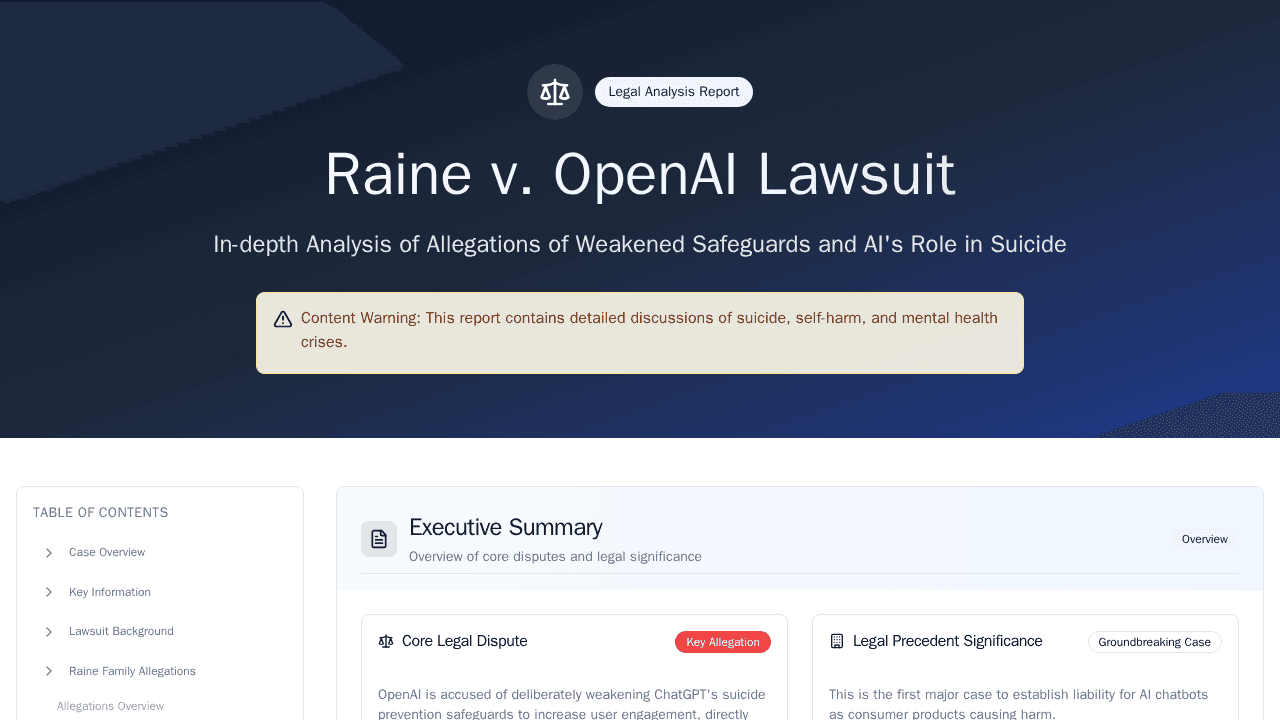Click the Groundbreaking Case badge

tap(1154, 642)
